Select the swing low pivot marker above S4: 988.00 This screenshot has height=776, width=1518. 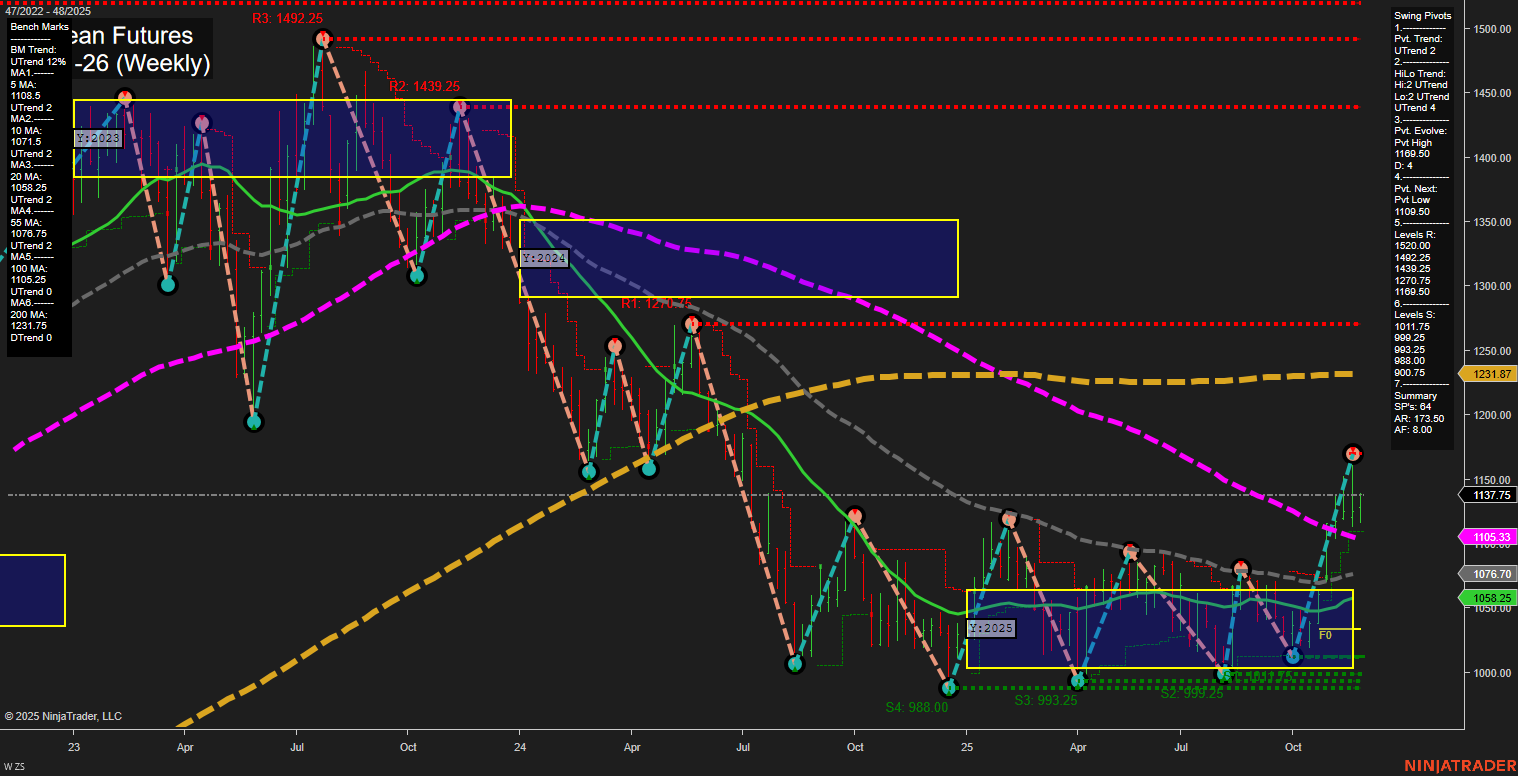950,688
